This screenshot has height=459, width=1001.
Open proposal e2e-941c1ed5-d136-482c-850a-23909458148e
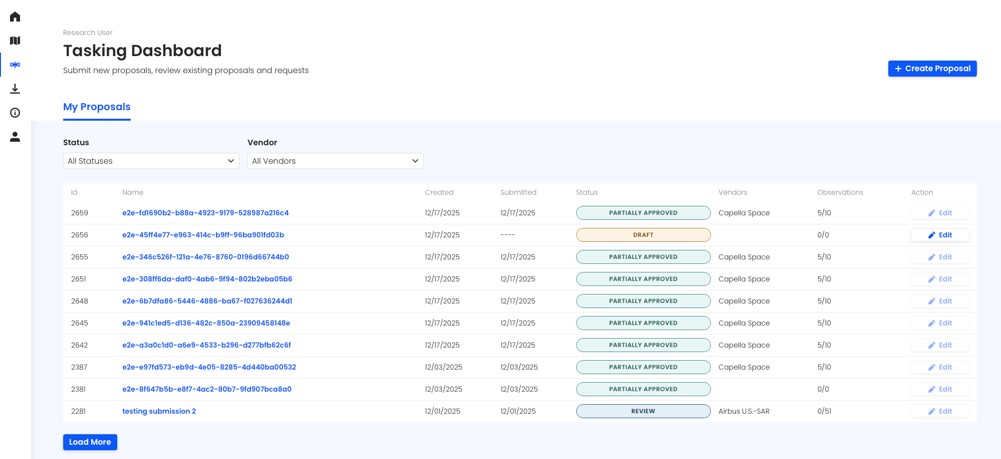click(206, 323)
